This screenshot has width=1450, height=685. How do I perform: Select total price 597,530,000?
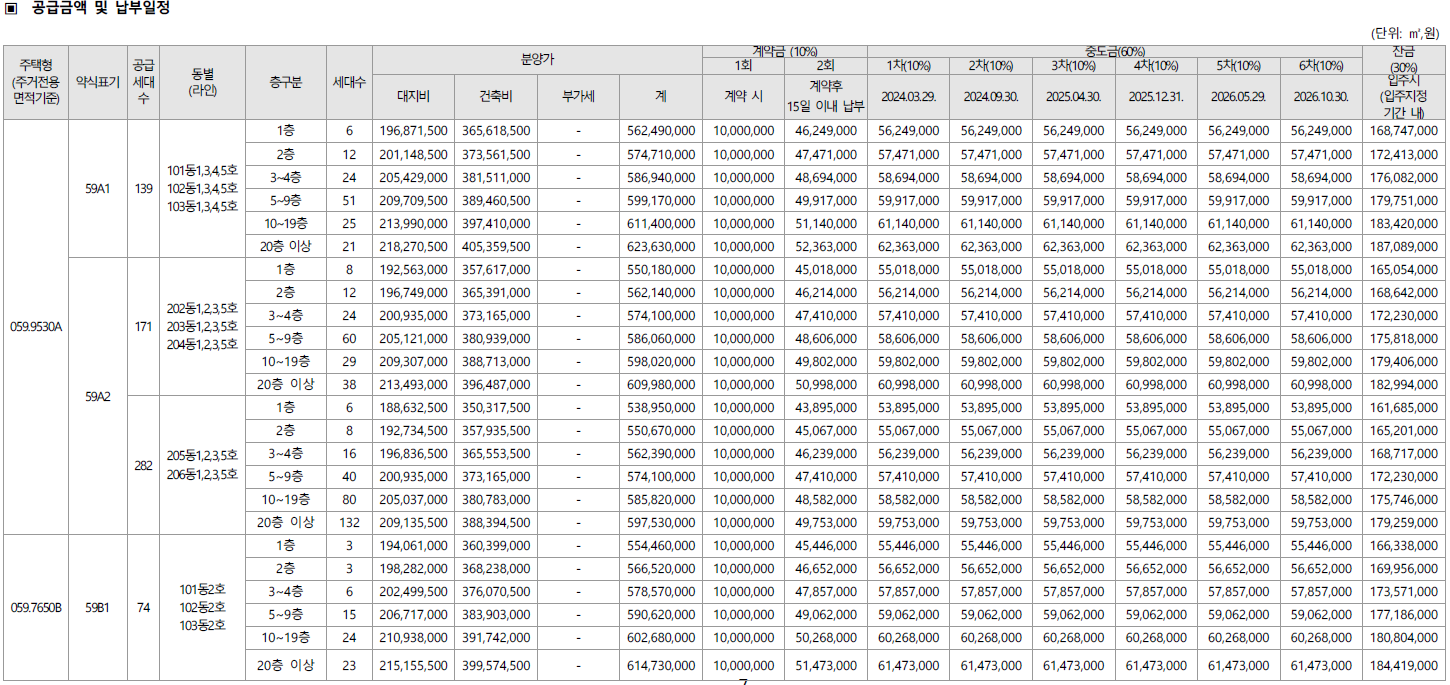tap(661, 522)
